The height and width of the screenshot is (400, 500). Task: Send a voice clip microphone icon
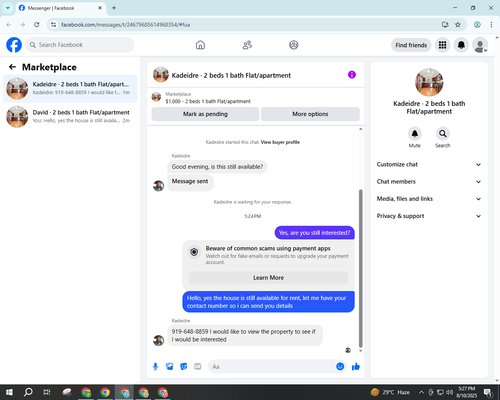[155, 367]
